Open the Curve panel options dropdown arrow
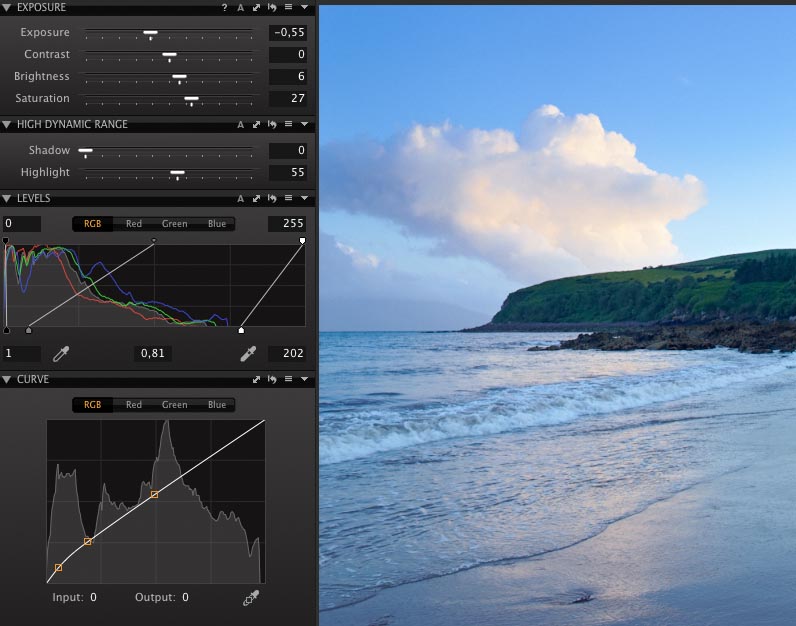Image resolution: width=796 pixels, height=626 pixels. click(304, 379)
